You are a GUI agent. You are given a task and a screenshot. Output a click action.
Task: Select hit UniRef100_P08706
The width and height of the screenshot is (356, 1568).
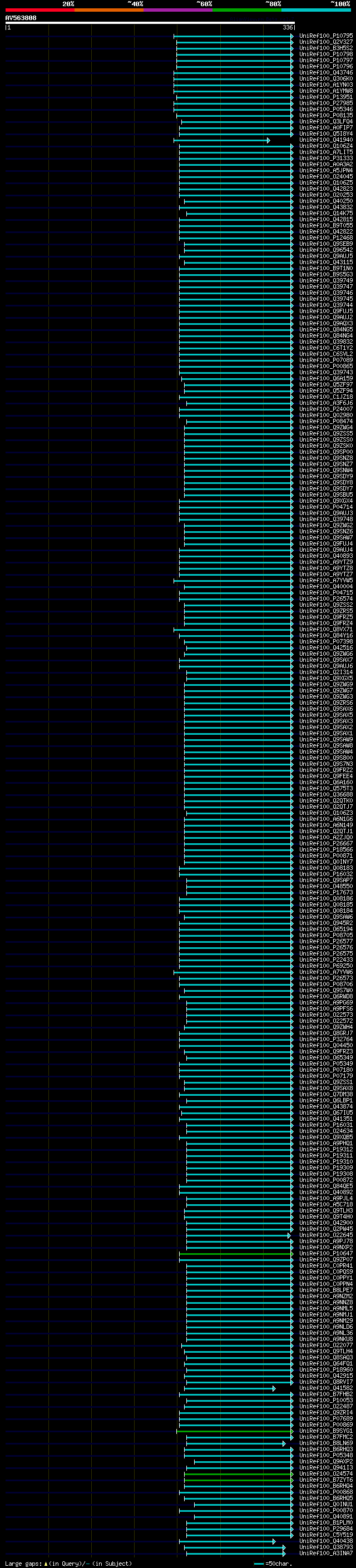tap(326, 985)
